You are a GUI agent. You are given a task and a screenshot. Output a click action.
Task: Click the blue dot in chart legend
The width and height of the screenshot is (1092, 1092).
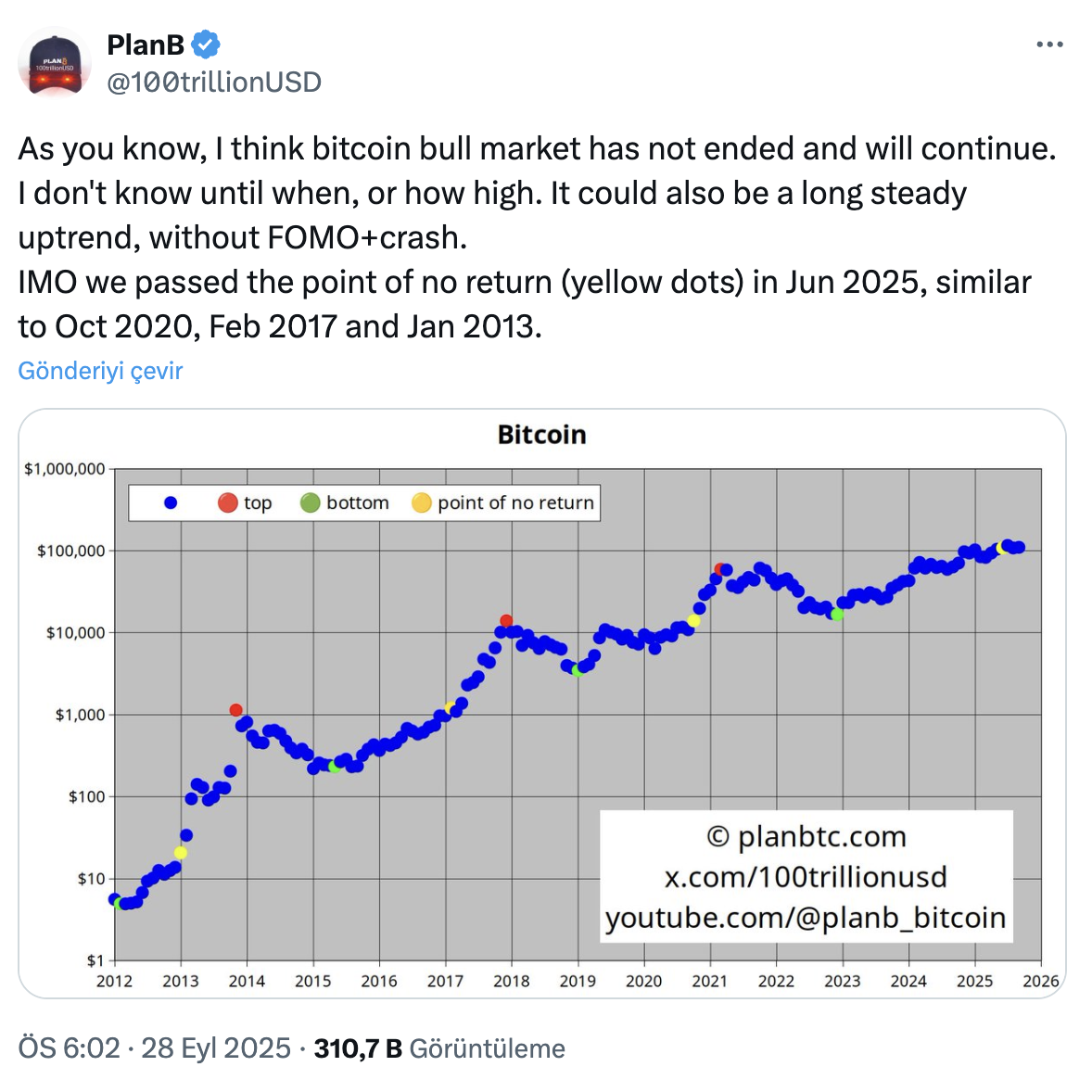point(171,502)
